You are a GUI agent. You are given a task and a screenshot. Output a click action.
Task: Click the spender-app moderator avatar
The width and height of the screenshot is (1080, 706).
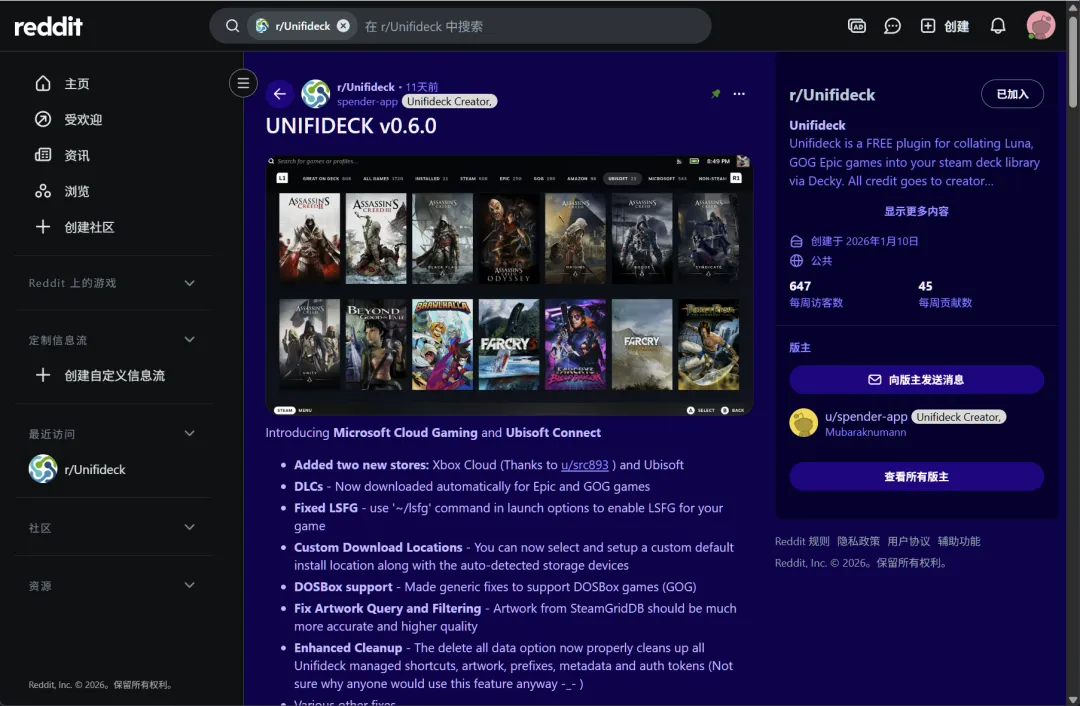tap(803, 423)
